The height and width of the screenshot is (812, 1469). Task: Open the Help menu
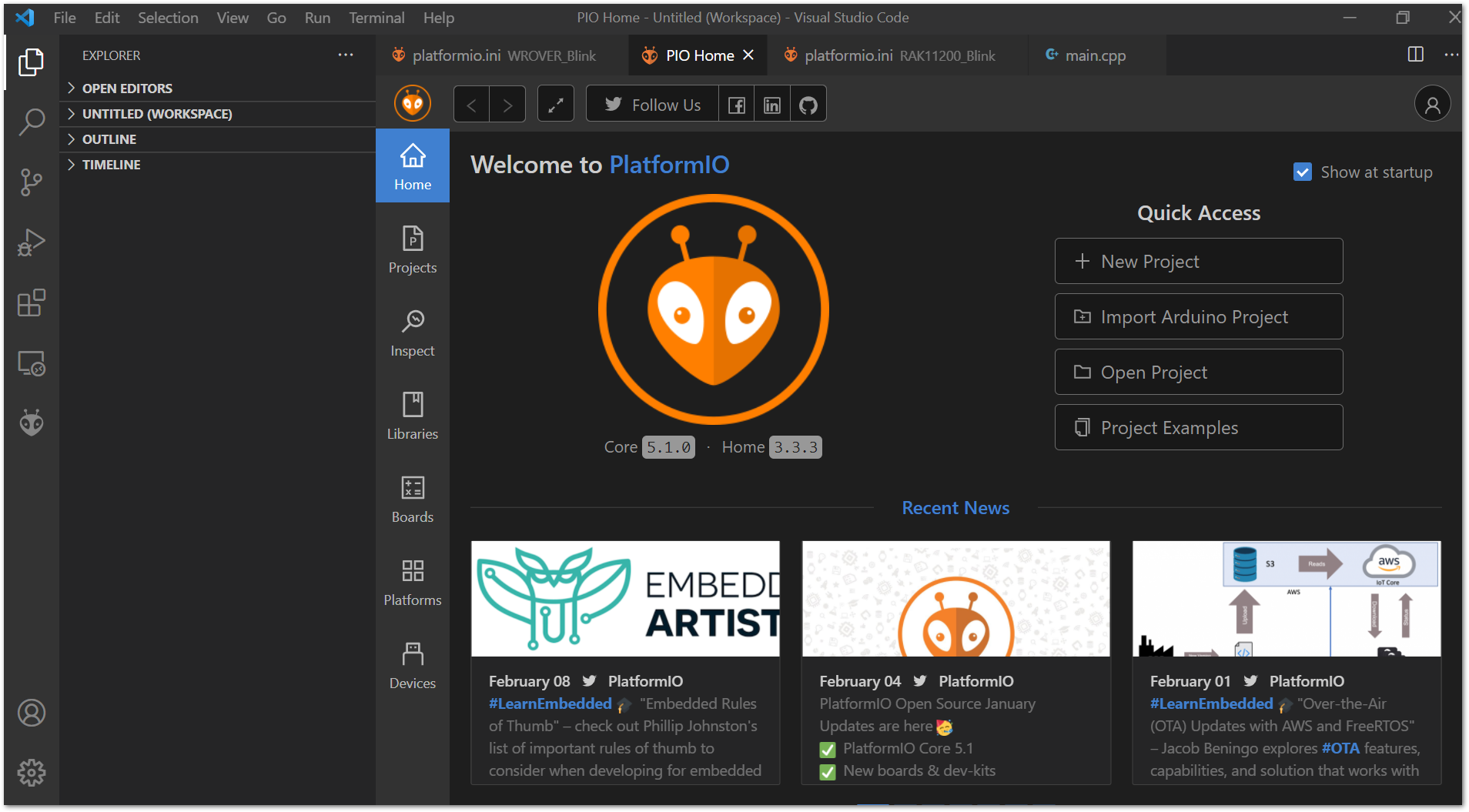(438, 17)
